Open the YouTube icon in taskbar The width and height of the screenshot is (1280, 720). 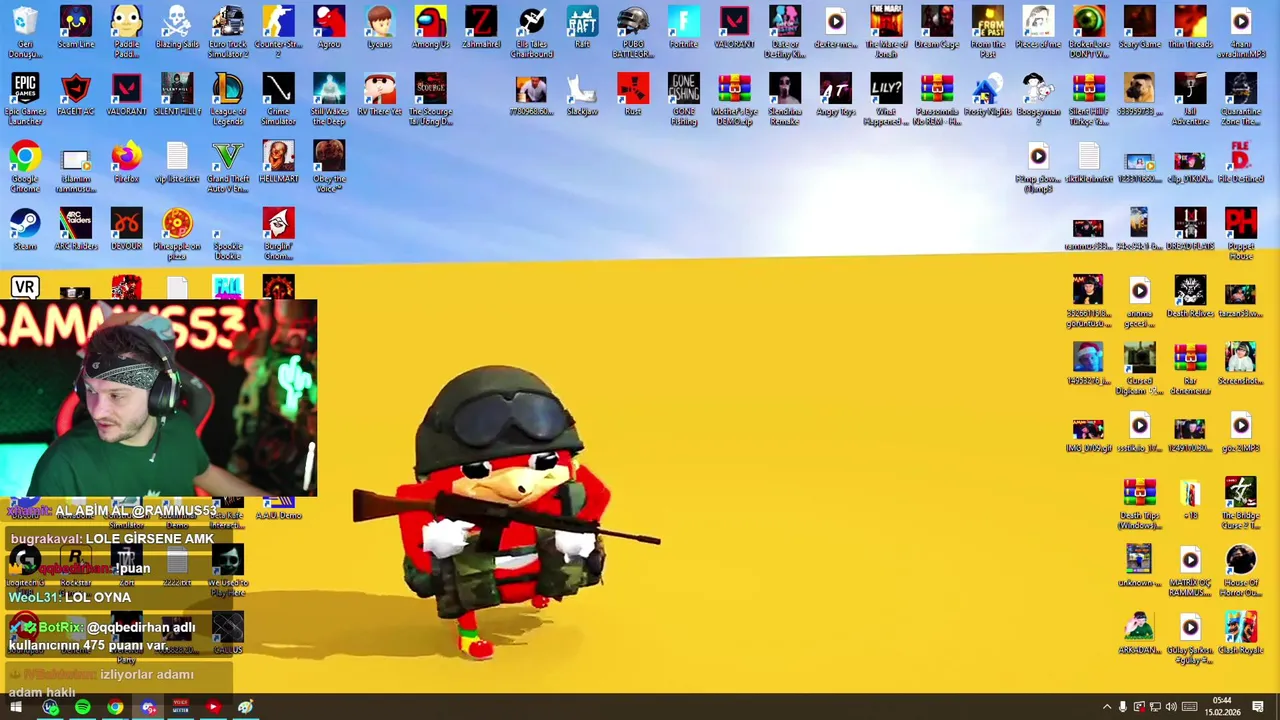coord(212,708)
